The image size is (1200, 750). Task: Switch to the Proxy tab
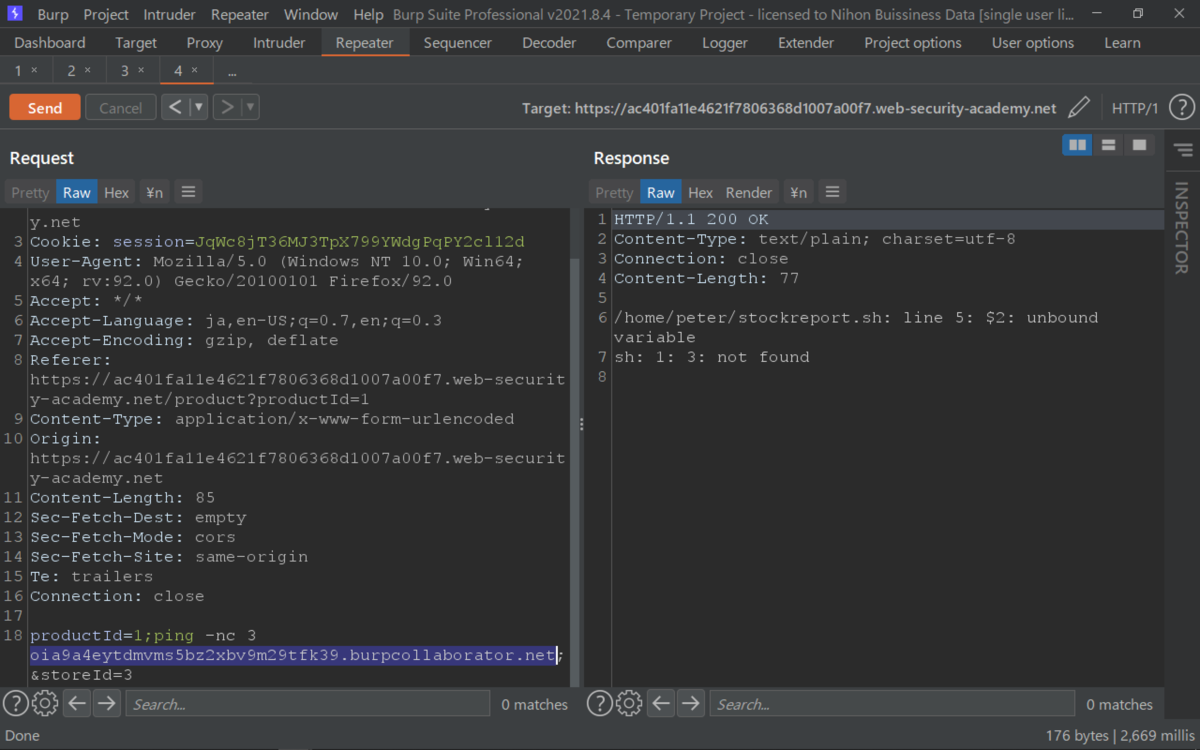pyautogui.click(x=205, y=43)
